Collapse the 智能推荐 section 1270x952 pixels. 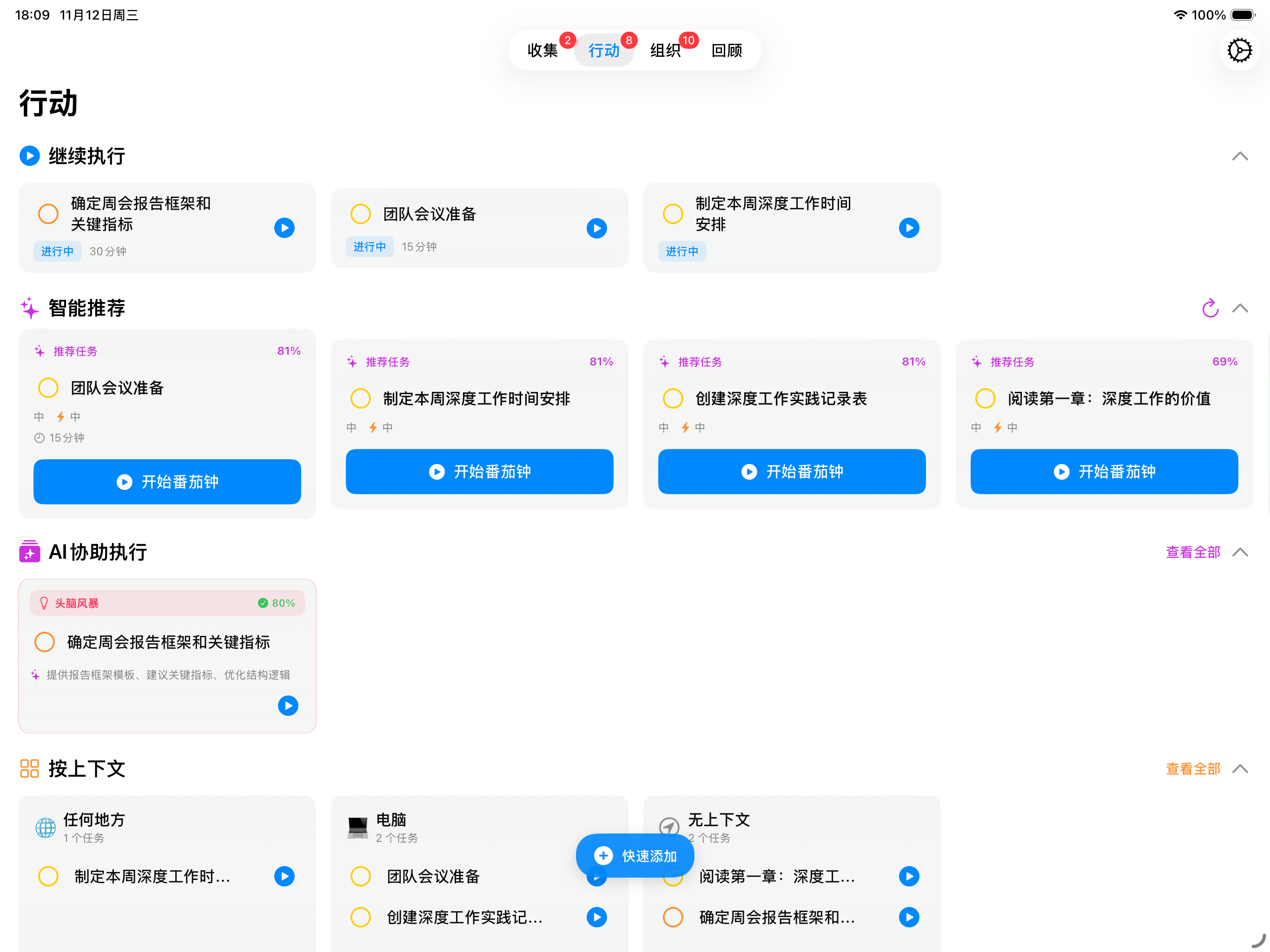1240,308
